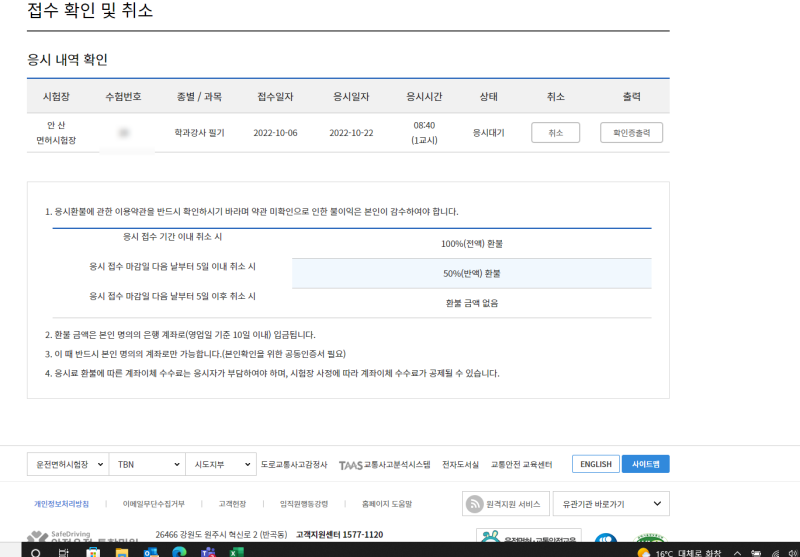Click the TAAS logo icon
Viewport: 800px width, 557px height.
click(351, 465)
